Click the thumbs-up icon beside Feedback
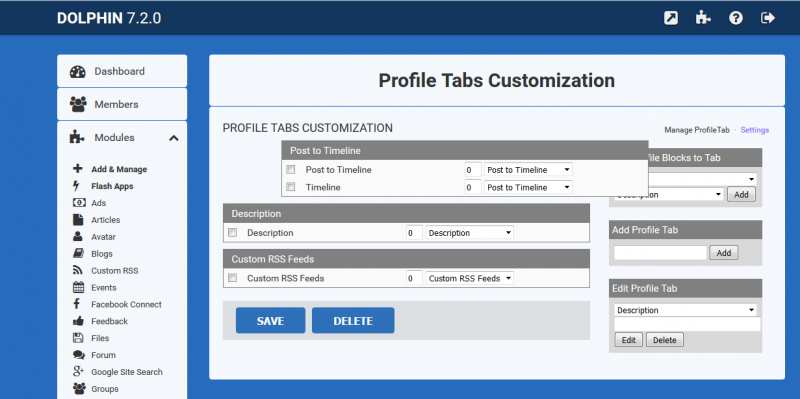This screenshot has width=800, height=399. [x=78, y=321]
